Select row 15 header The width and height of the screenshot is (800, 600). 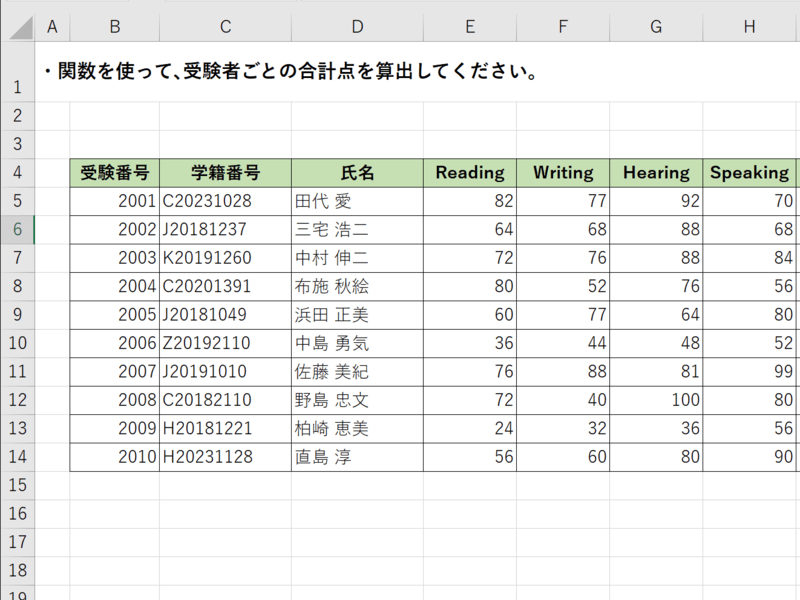[17, 486]
